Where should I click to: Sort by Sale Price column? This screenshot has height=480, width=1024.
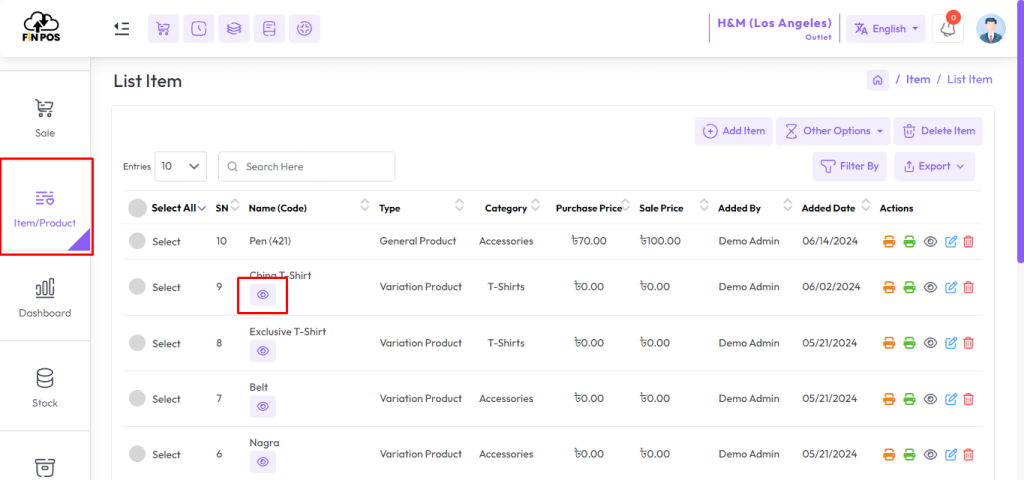pyautogui.click(x=703, y=205)
